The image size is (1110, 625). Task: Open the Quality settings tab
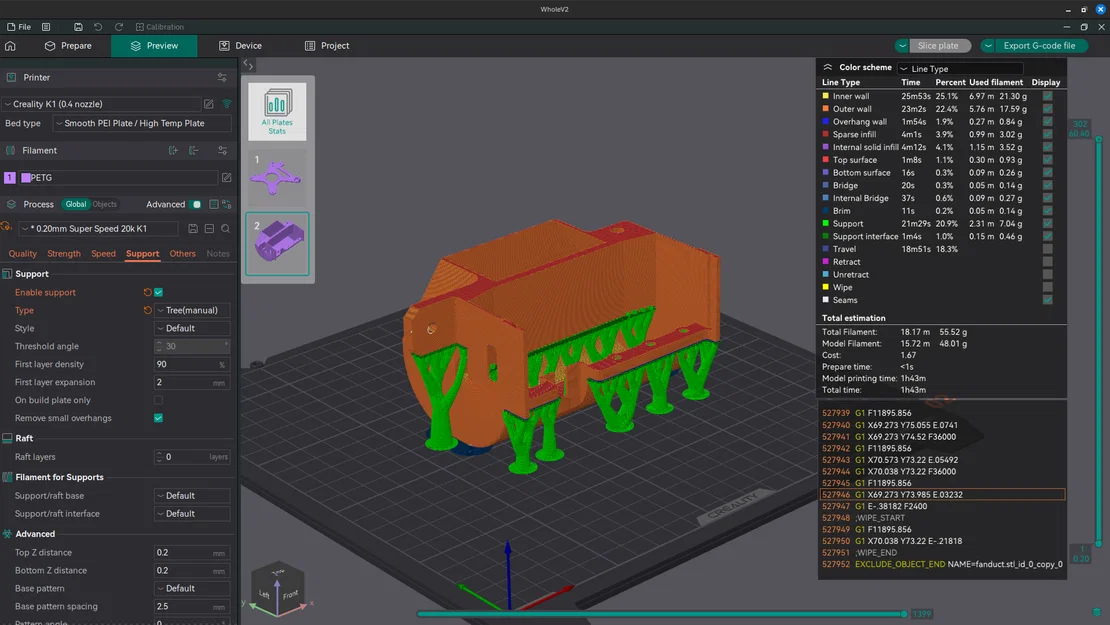[23, 253]
